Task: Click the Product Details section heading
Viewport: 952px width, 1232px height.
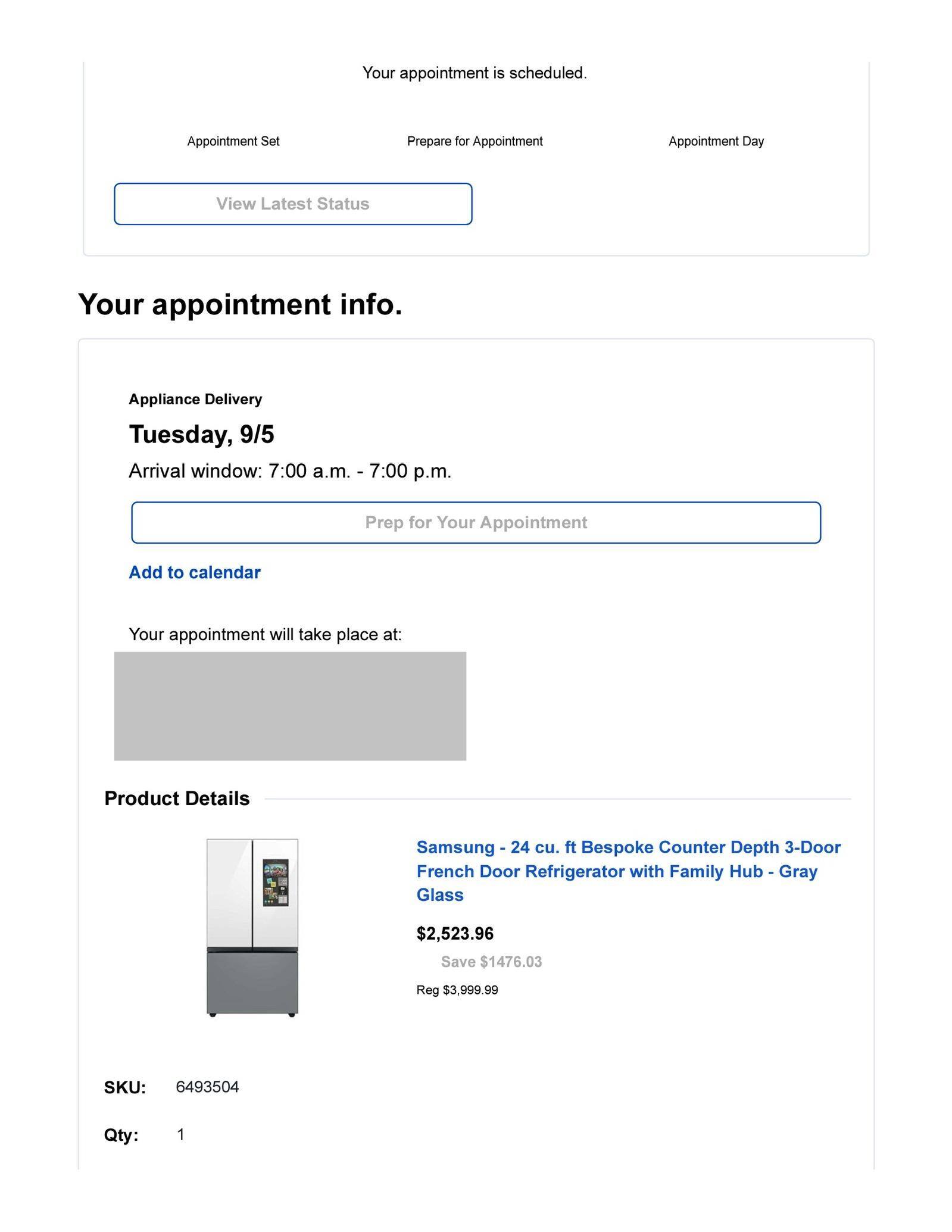Action: 177,799
